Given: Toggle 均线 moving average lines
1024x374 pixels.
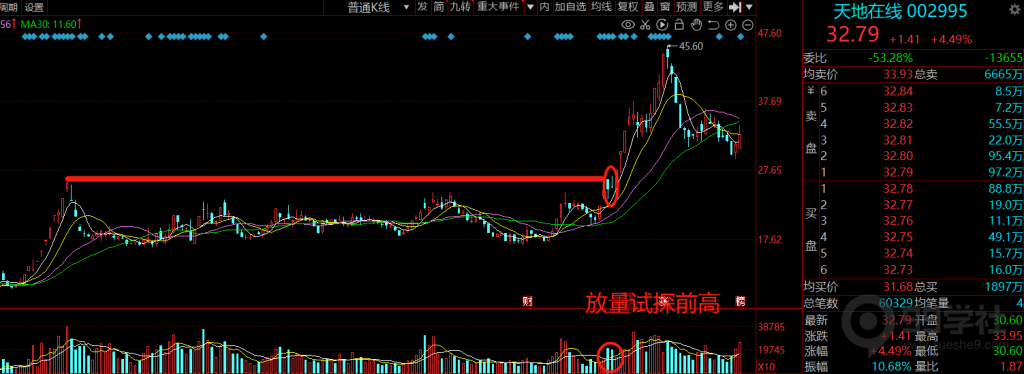Looking at the screenshot, I should 601,7.
